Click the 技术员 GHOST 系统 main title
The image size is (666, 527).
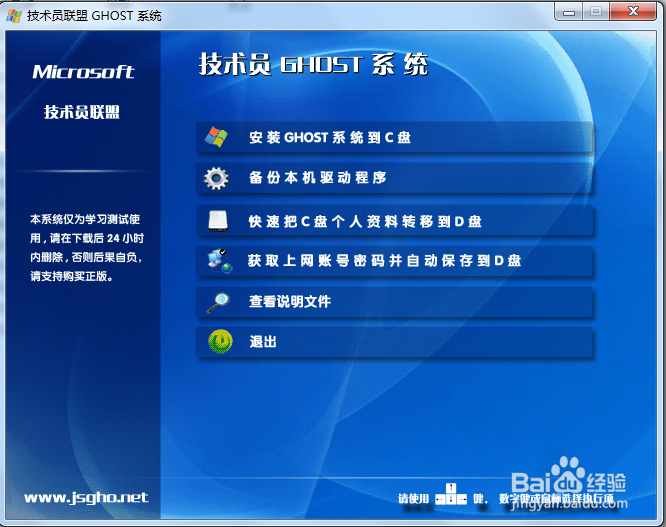coord(313,65)
